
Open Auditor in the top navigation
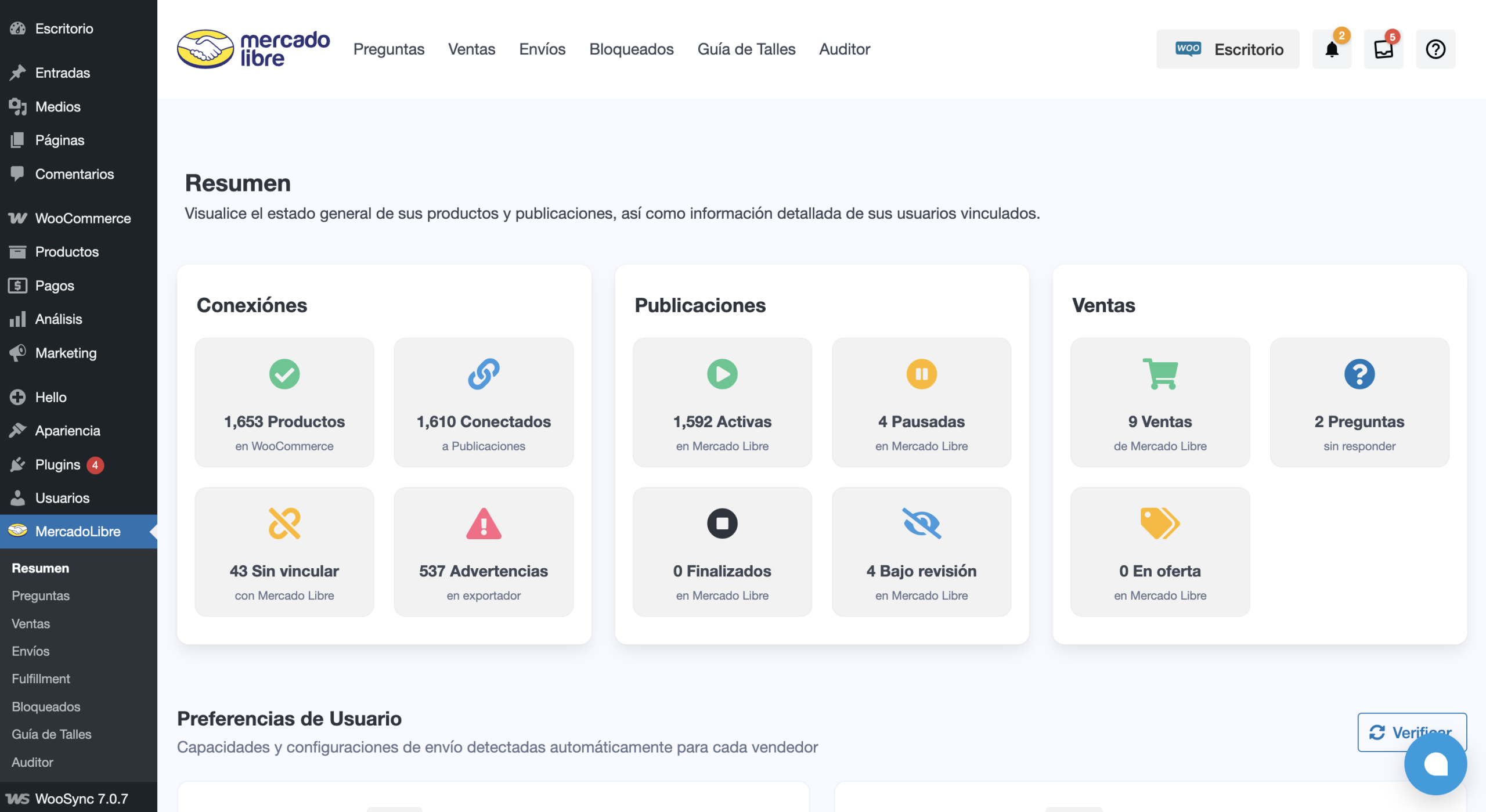click(x=845, y=49)
